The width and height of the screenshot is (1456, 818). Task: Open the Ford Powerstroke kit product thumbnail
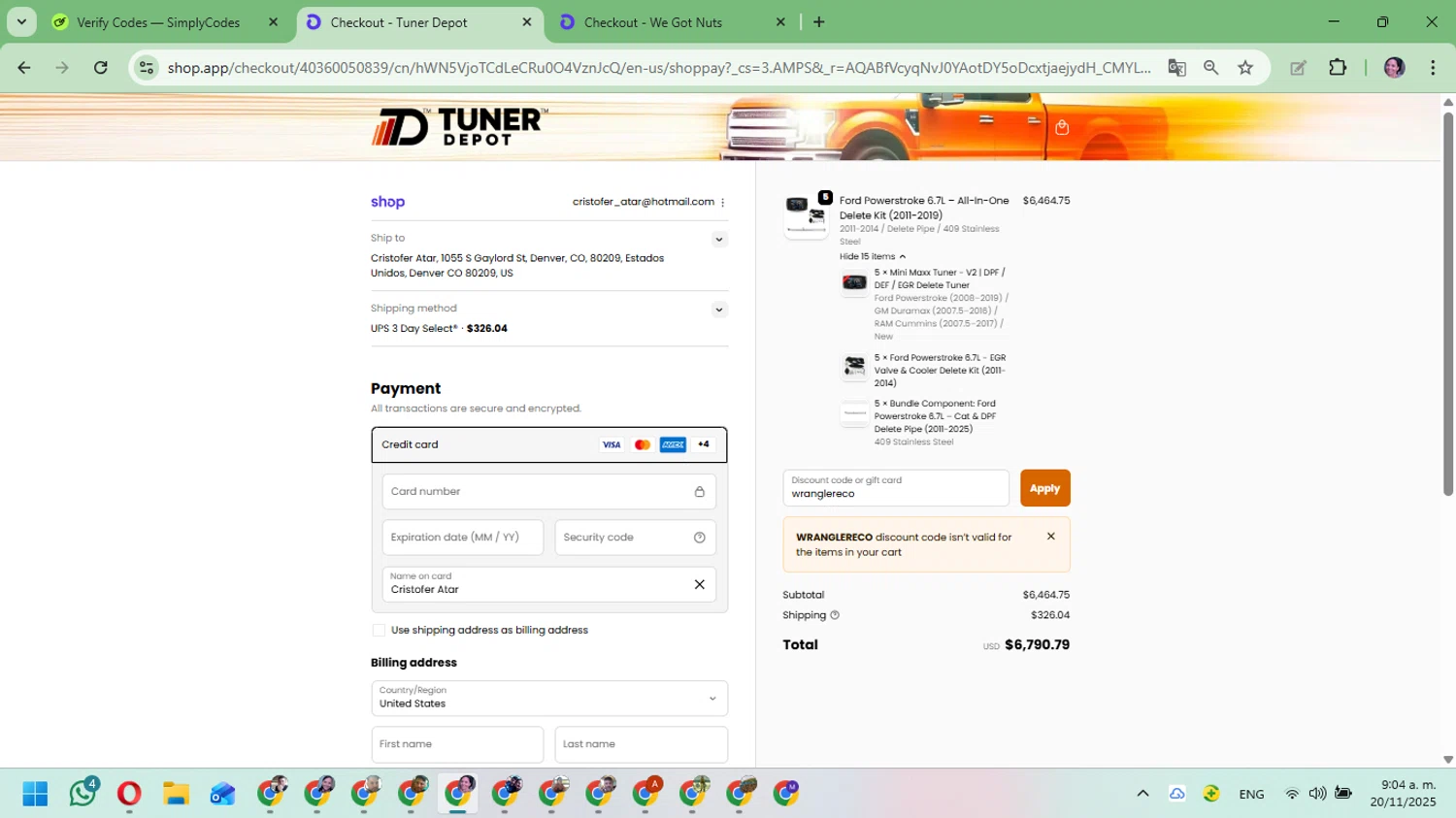pos(807,215)
